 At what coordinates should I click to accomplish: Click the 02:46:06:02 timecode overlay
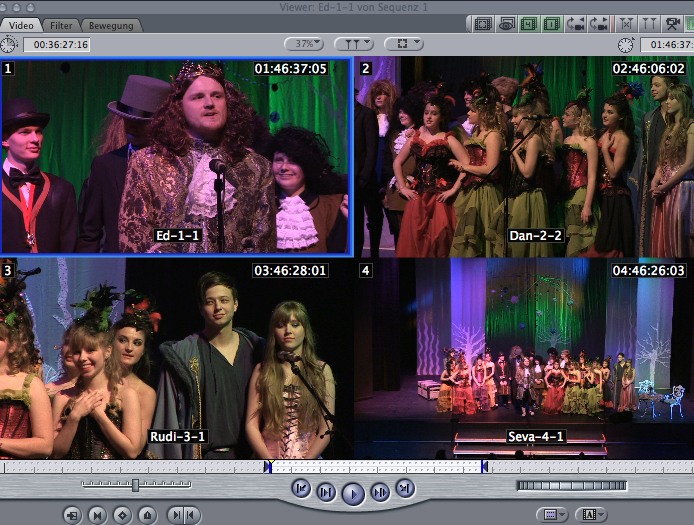(x=648, y=69)
